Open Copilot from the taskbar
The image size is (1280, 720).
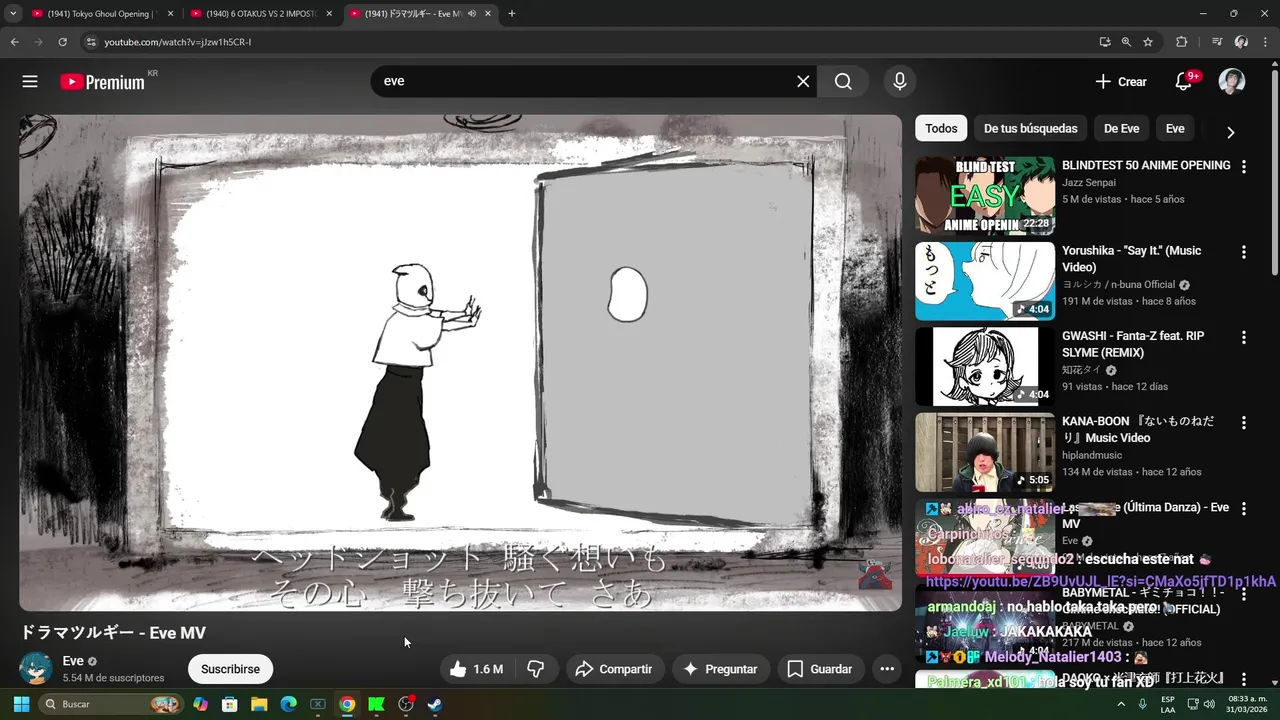(x=200, y=704)
